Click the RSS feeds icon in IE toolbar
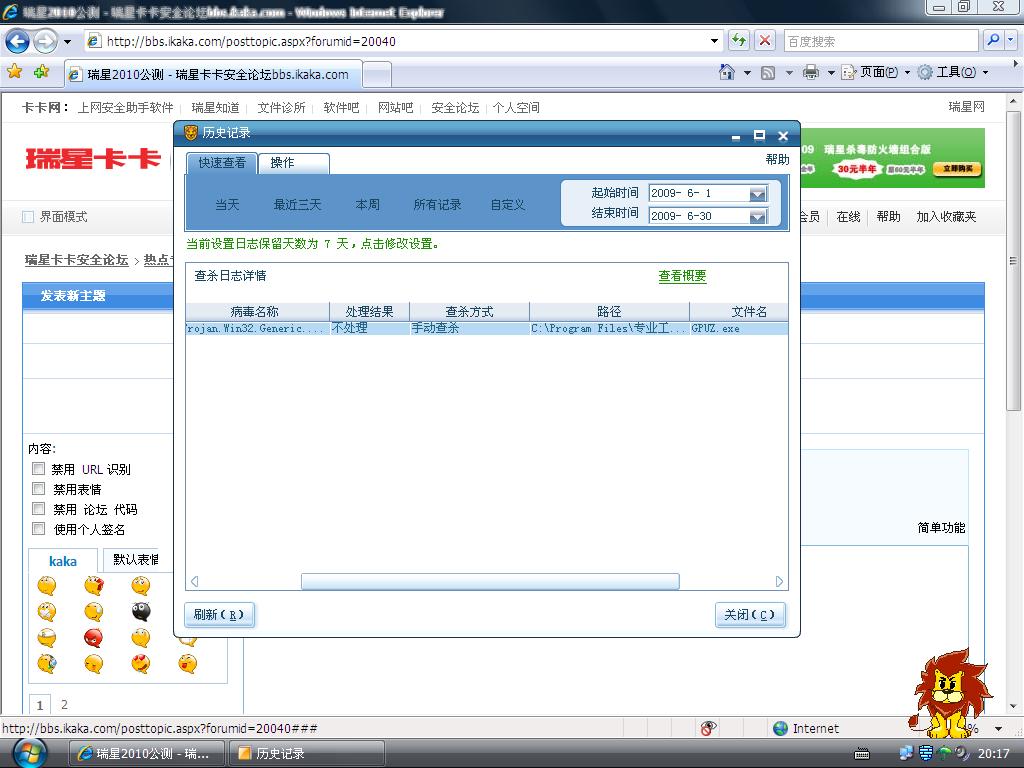This screenshot has width=1024, height=768. point(768,72)
